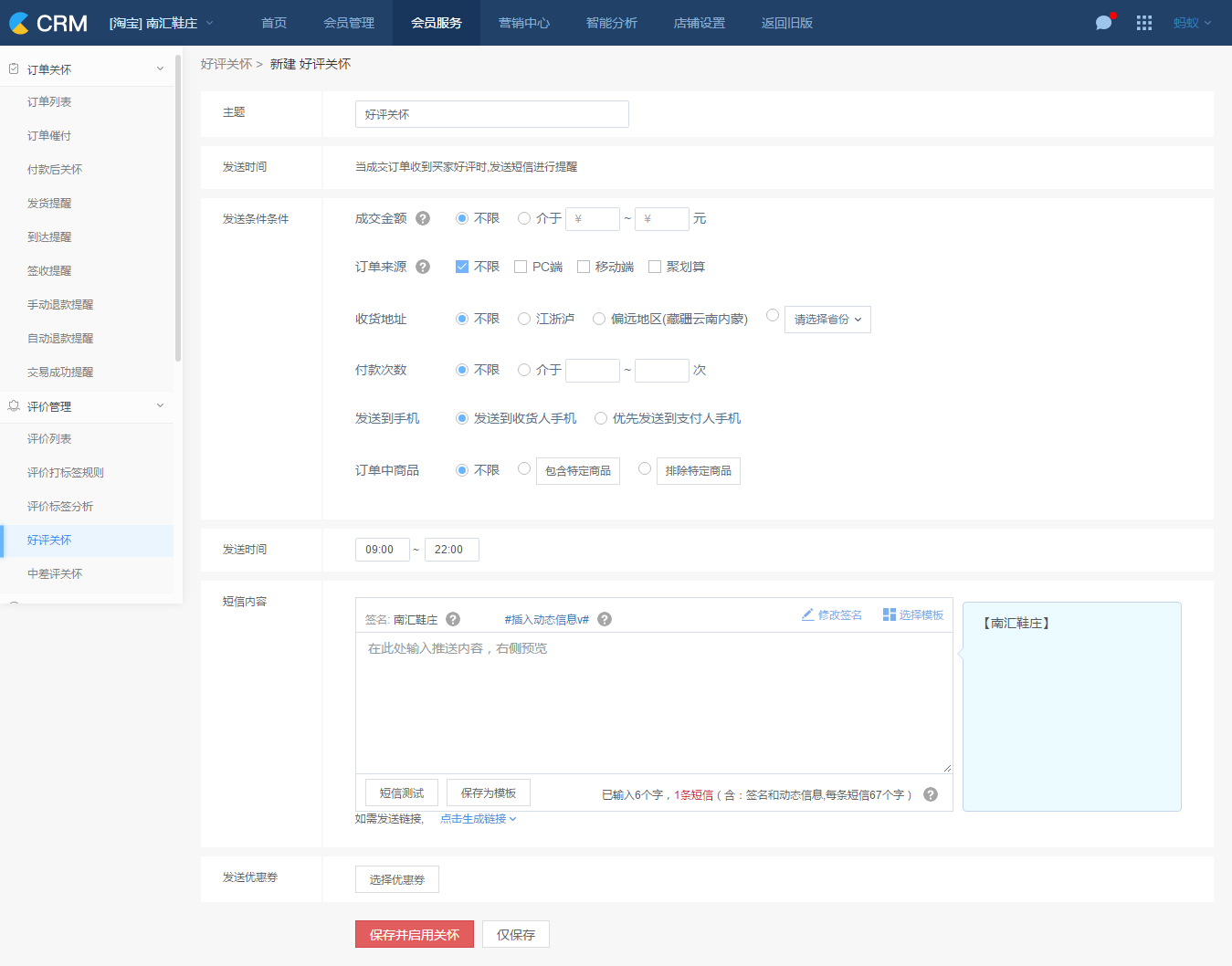Viewport: 1232px width, 966px height.
Task: Check the 聚划算 checkbox
Action: coord(655,267)
